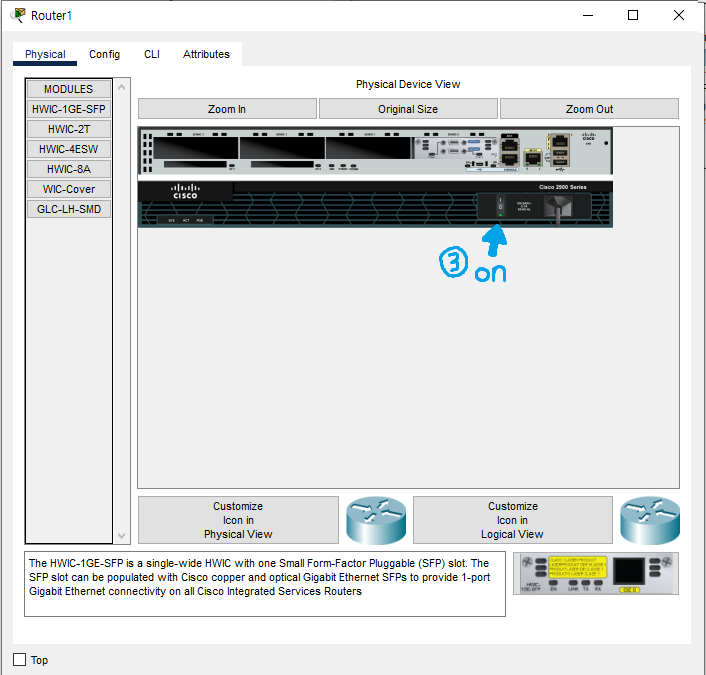The width and height of the screenshot is (706, 675).
Task: Click Customize Icon in Logical View
Action: click(x=512, y=520)
